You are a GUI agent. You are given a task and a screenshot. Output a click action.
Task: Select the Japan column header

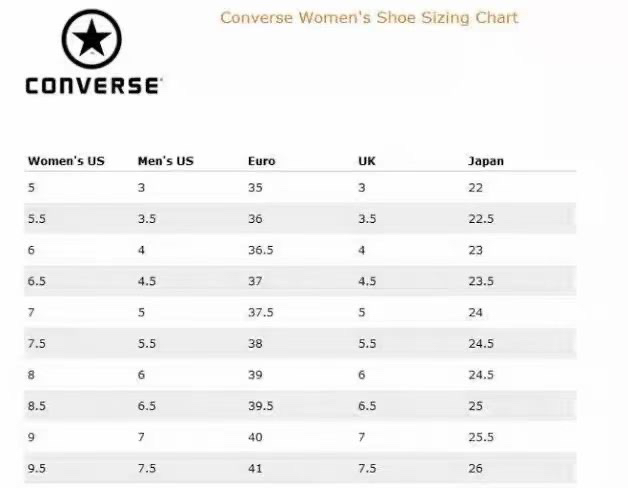(x=486, y=161)
